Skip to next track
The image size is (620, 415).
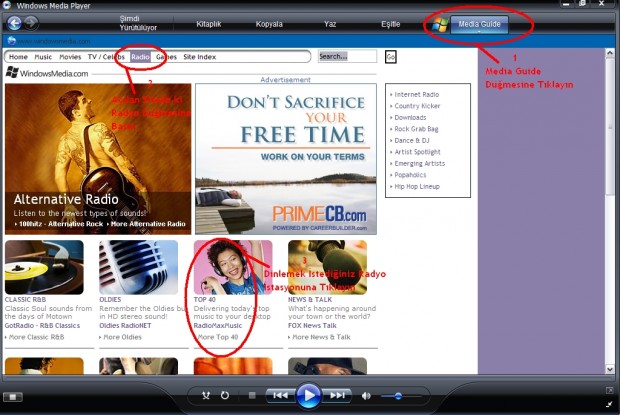click(x=337, y=395)
